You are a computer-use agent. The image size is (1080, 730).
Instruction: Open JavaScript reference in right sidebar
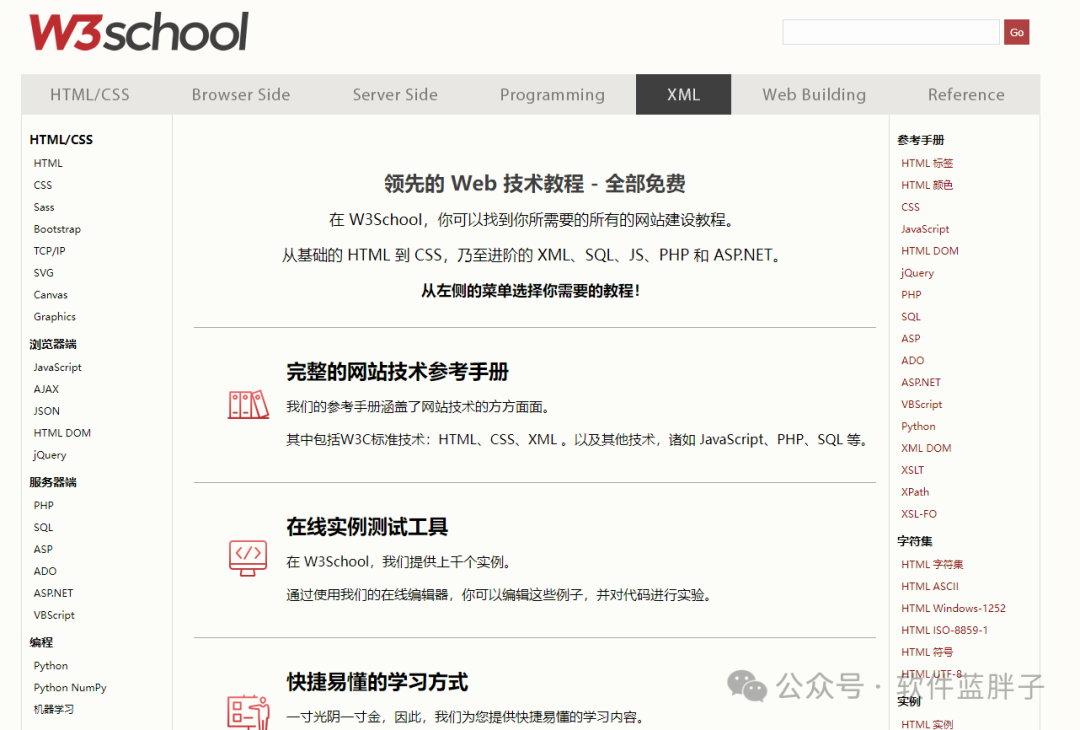tap(925, 229)
